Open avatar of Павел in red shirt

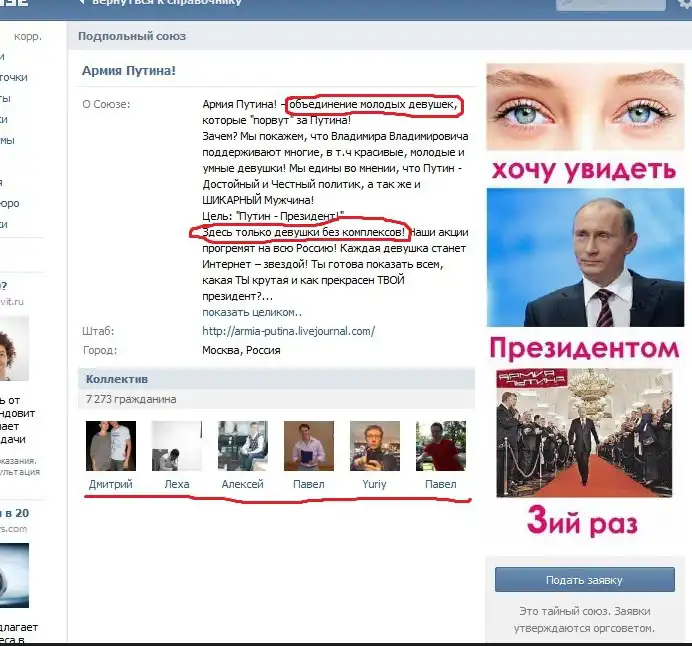tap(440, 446)
